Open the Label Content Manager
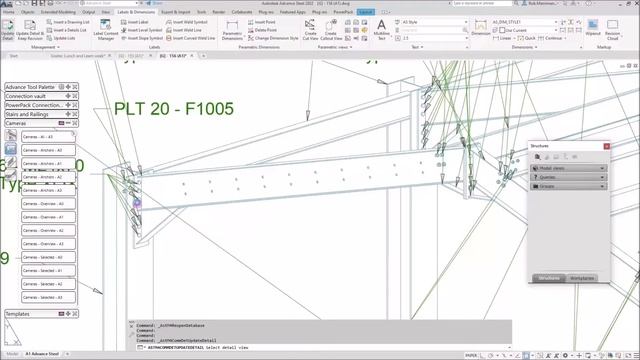The width and height of the screenshot is (640, 360). (x=106, y=29)
